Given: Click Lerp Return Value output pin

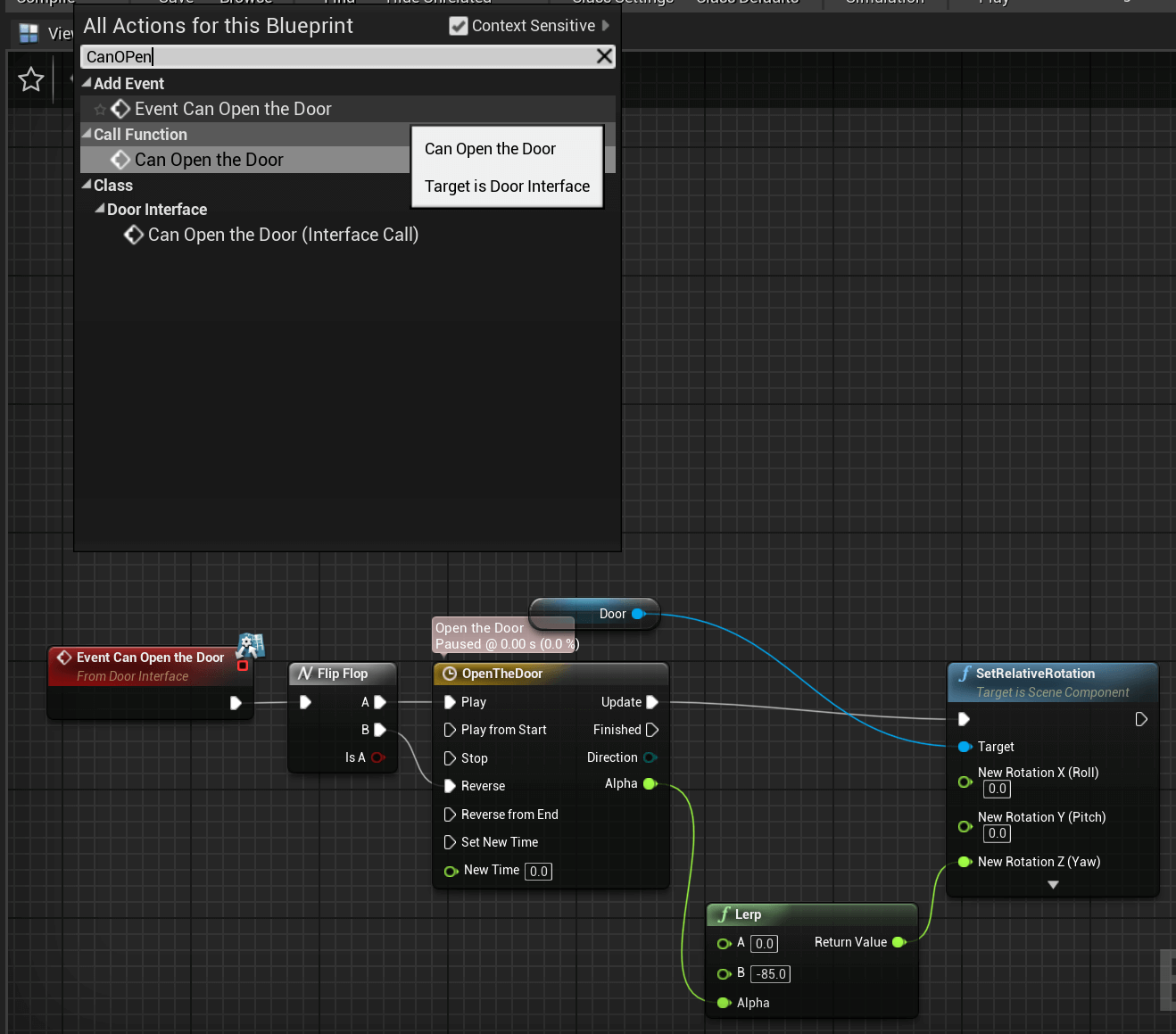Looking at the screenshot, I should tap(899, 942).
